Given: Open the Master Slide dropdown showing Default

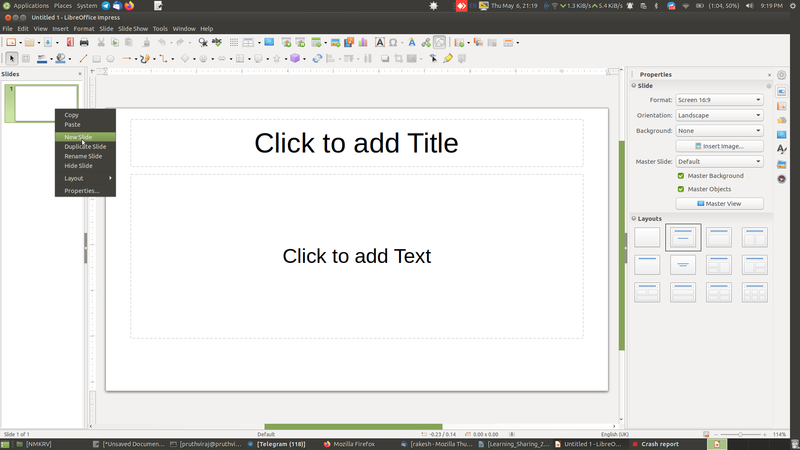Looking at the screenshot, I should [719, 161].
